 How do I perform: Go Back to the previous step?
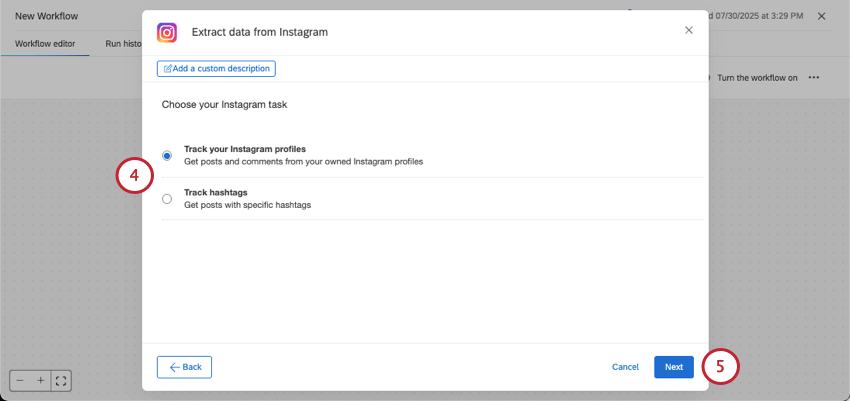(184, 367)
